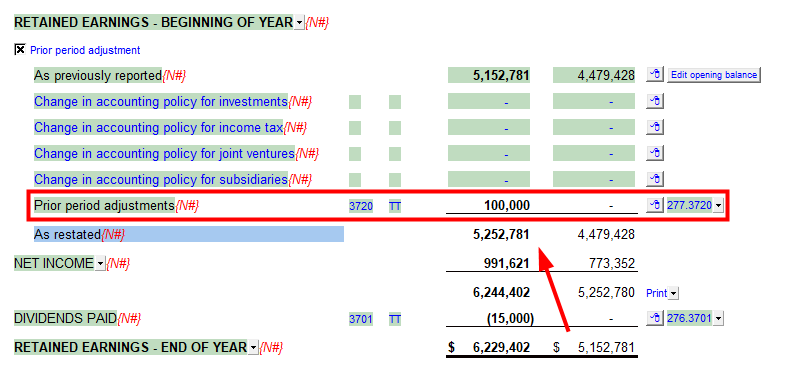
Task: Click mouse icon on income tax policy row
Action: tap(655, 127)
